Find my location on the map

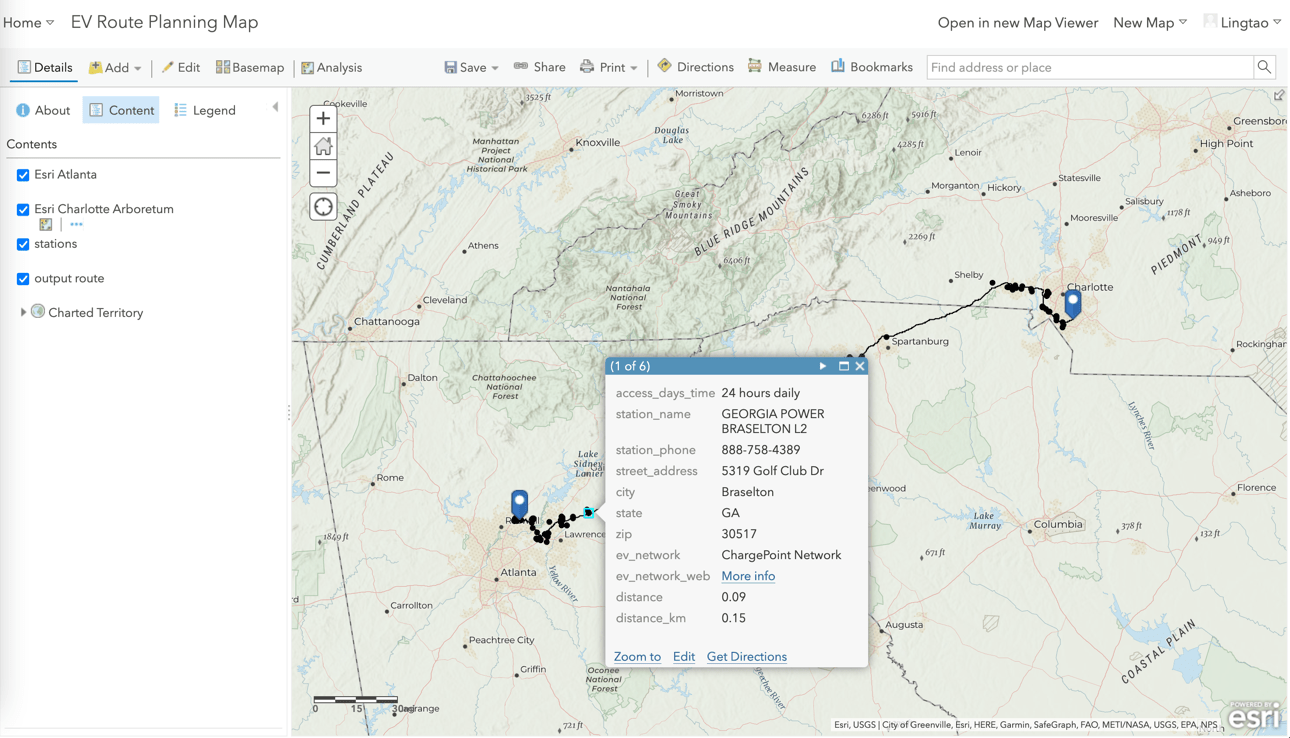tap(323, 207)
